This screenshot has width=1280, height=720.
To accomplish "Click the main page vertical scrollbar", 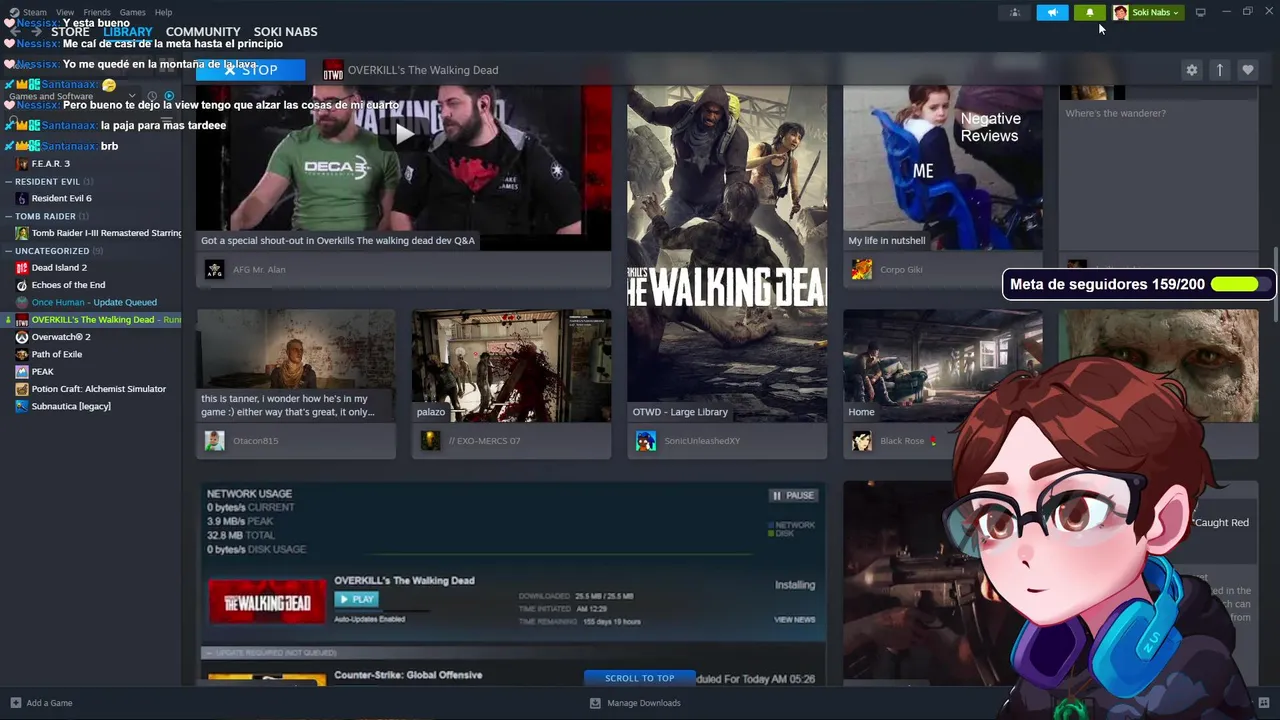I will point(1275,285).
